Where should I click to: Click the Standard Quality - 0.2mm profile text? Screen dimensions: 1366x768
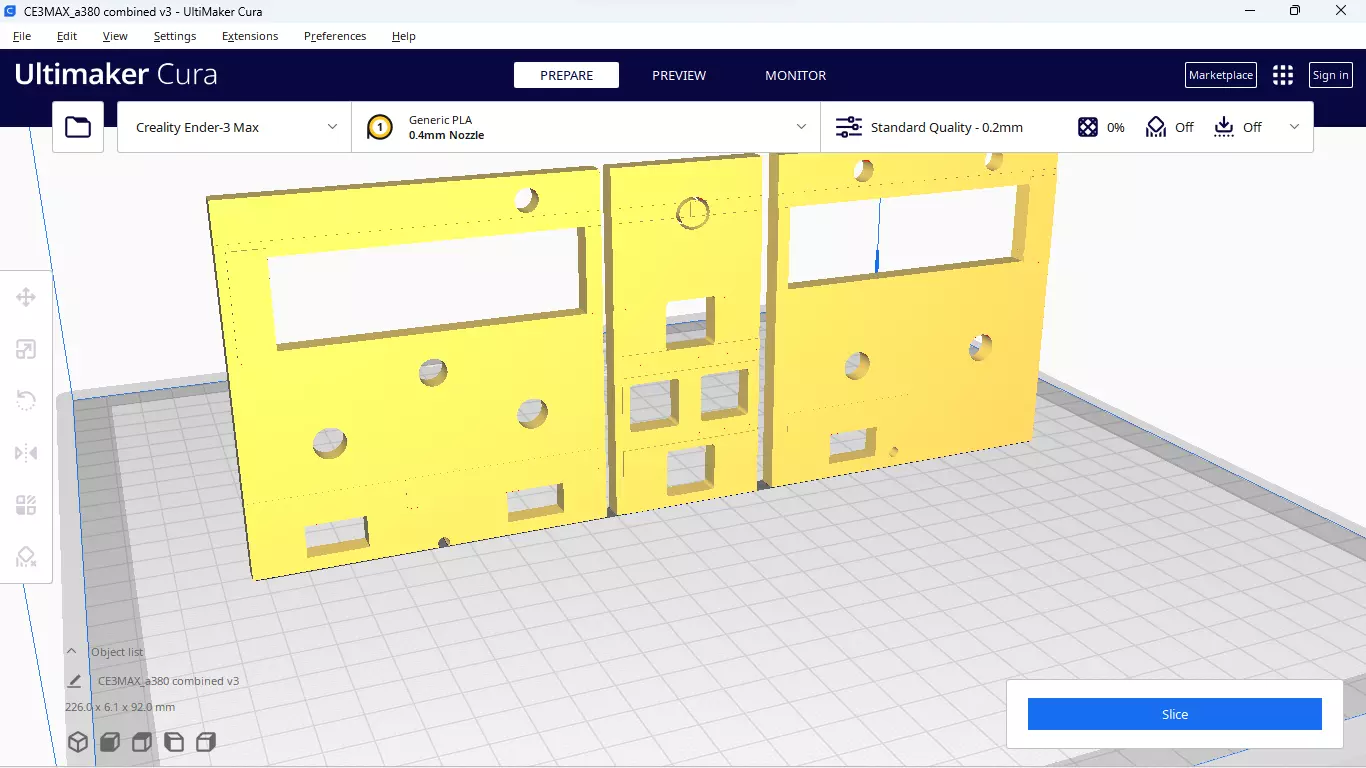(947, 127)
